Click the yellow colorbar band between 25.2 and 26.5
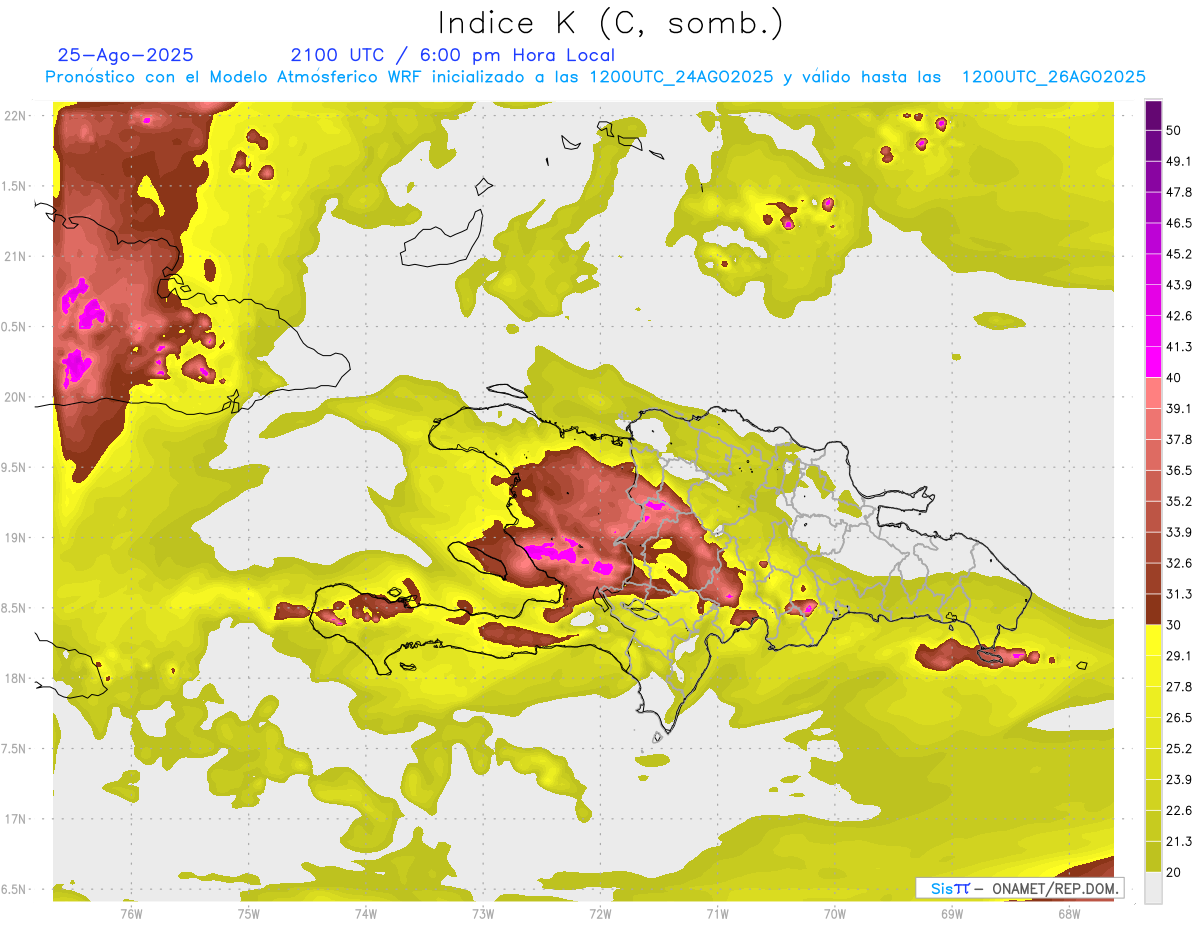Screen dimensions: 1200x927 click(1153, 733)
